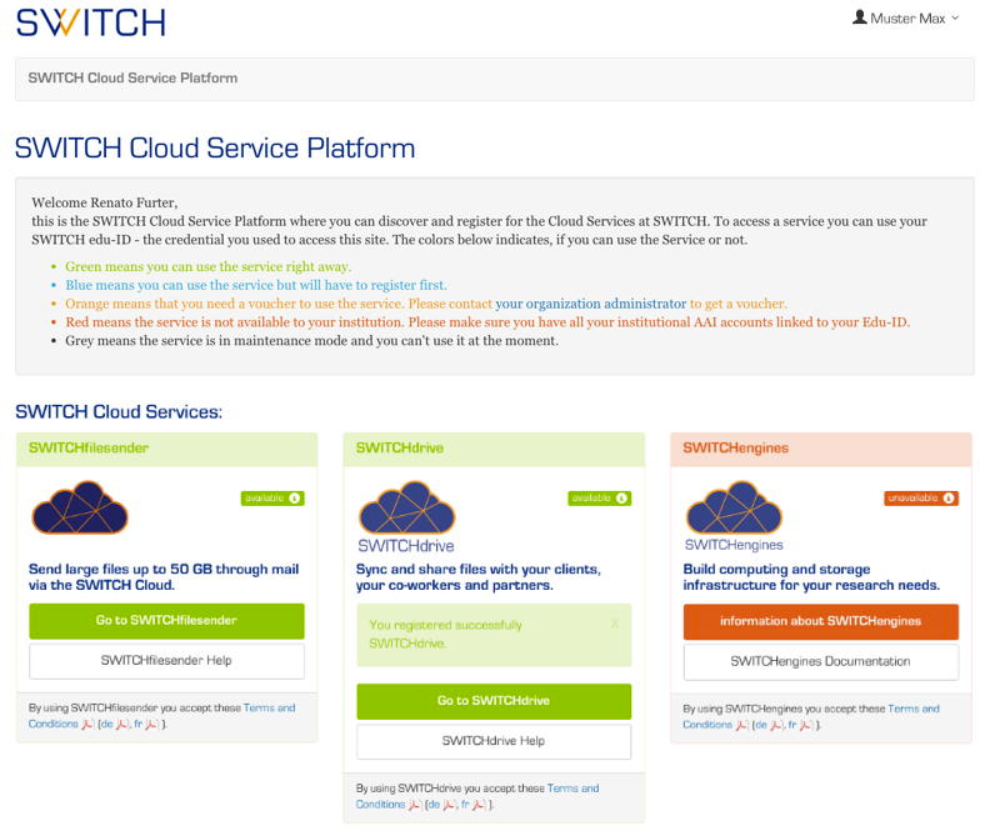Click Information about SWITCHengines button
The width and height of the screenshot is (1000, 836).
[821, 621]
